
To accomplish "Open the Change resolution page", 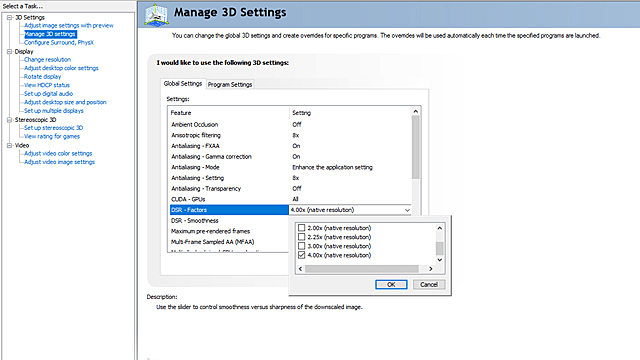I will pyautogui.click(x=47, y=60).
